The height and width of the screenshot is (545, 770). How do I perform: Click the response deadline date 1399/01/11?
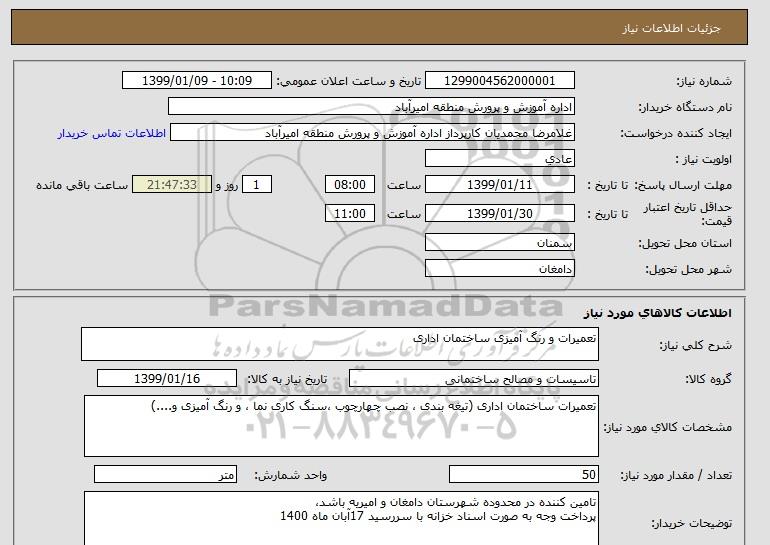499,185
